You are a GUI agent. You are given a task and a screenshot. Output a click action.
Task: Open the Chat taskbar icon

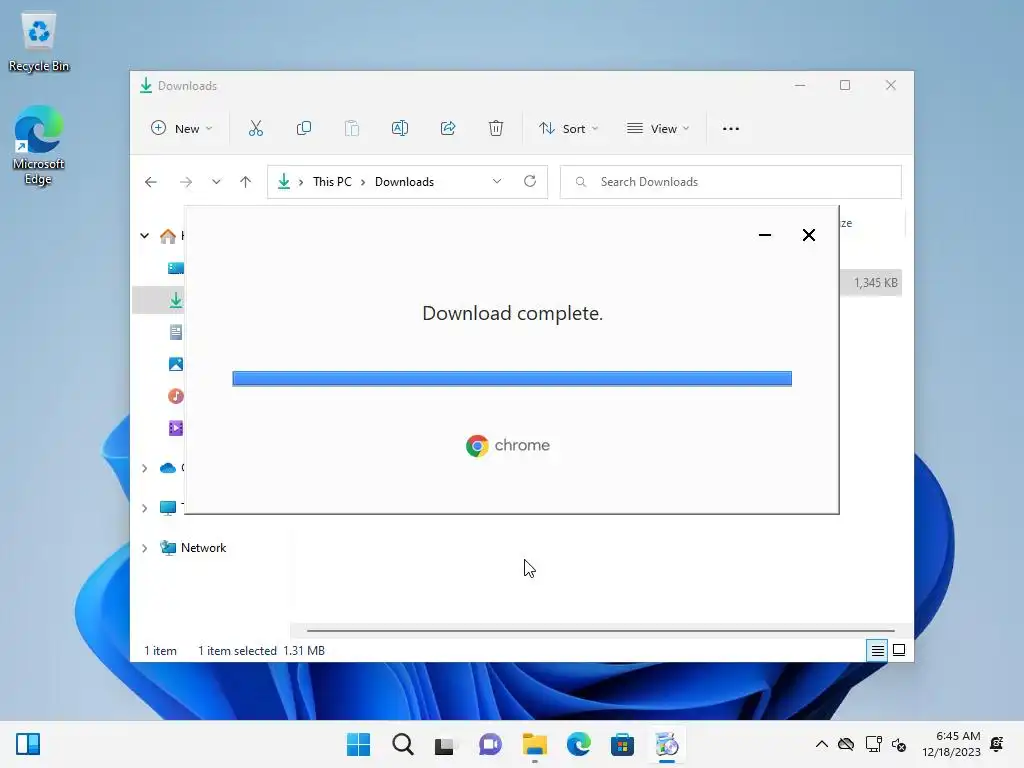coord(490,744)
